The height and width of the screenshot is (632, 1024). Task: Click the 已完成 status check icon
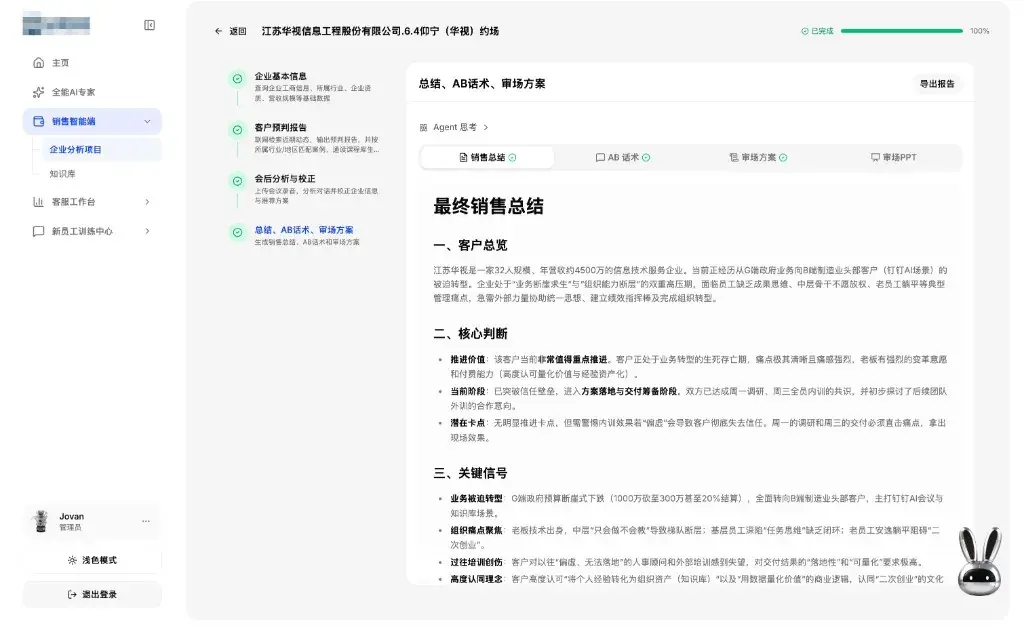click(805, 31)
